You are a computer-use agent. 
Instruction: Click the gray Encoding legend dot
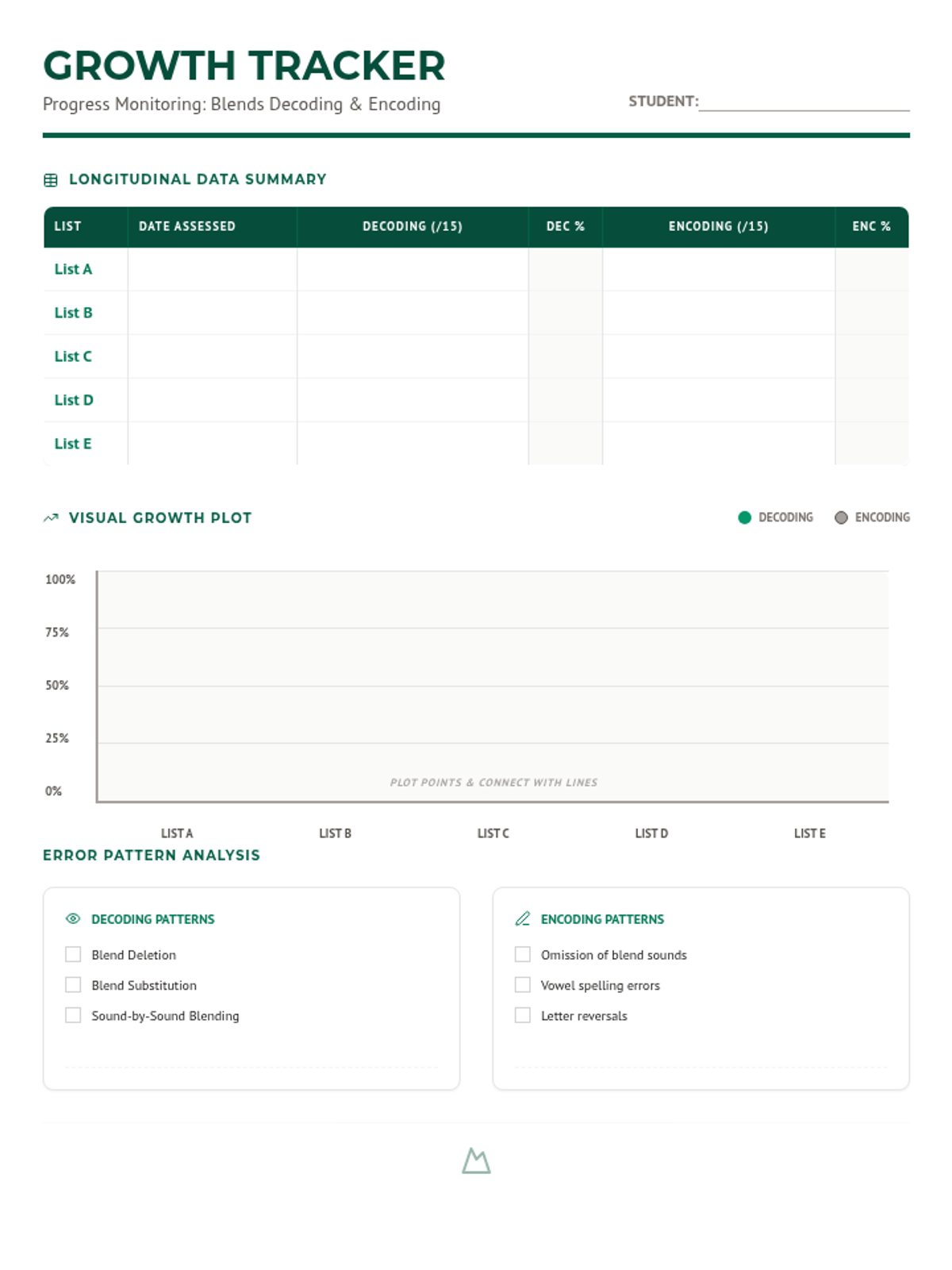841,518
